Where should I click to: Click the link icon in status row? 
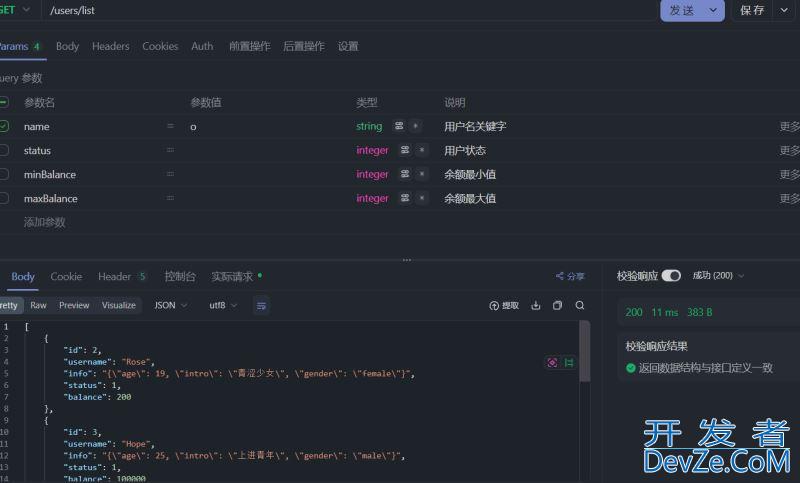pyautogui.click(x=405, y=149)
